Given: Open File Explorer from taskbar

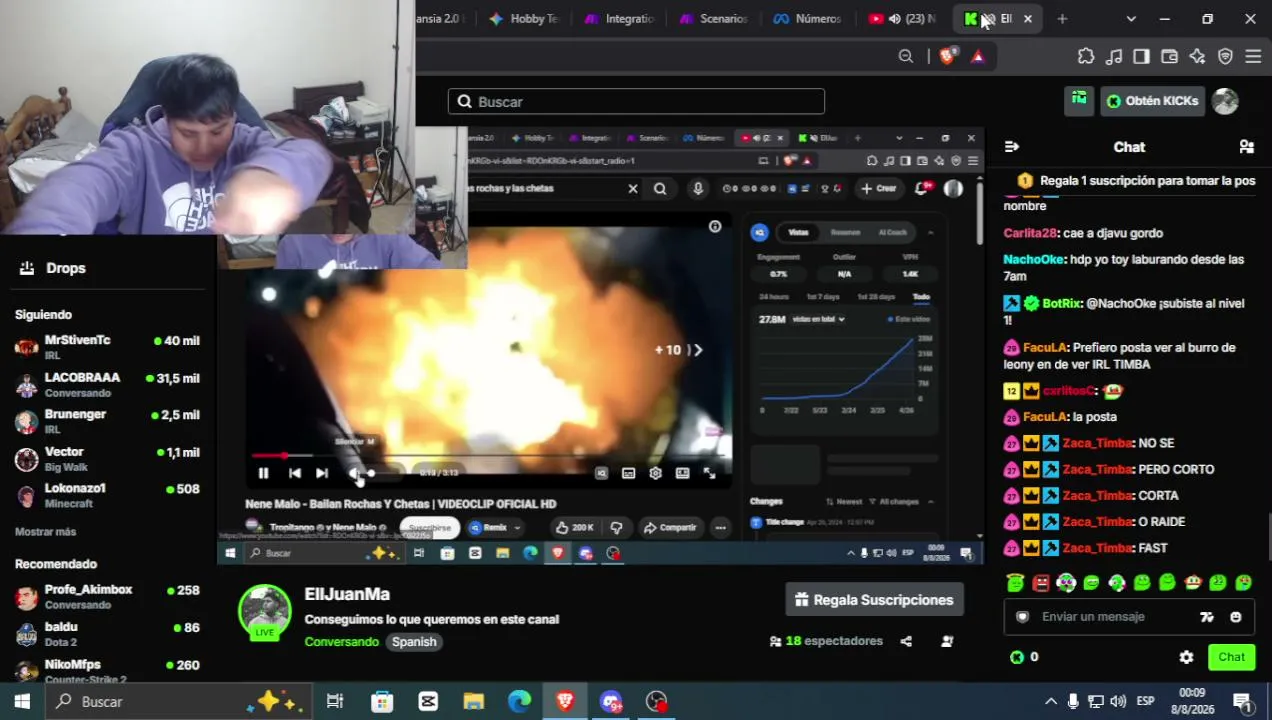Looking at the screenshot, I should point(473,702).
